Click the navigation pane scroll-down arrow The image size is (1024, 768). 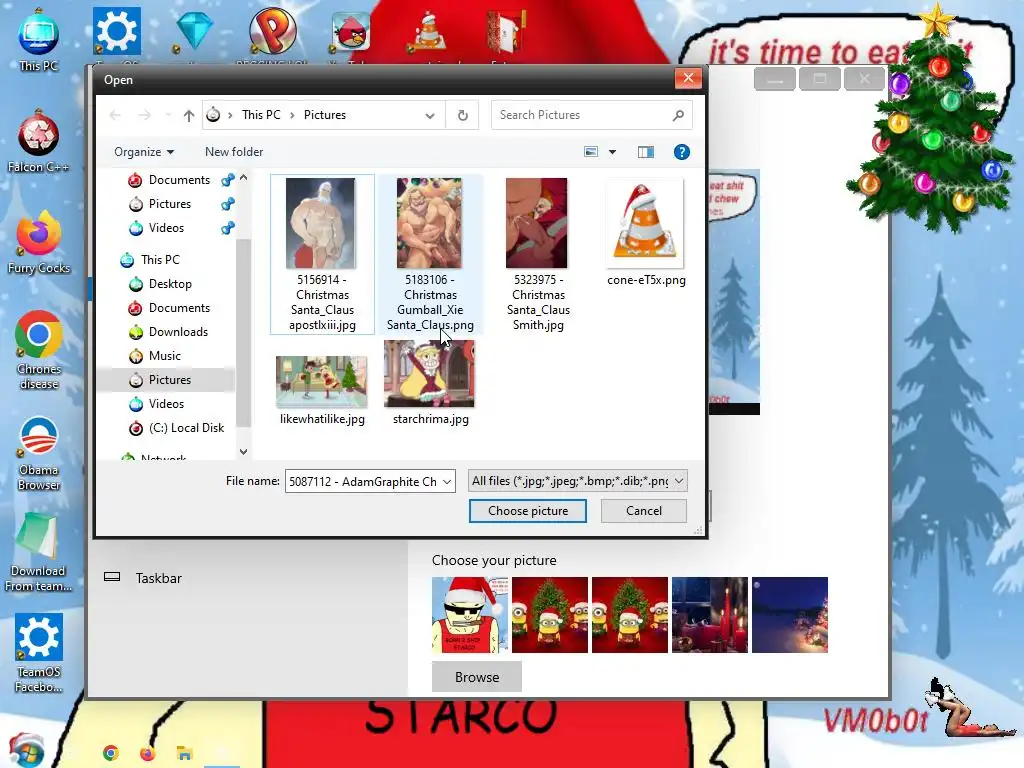243,452
